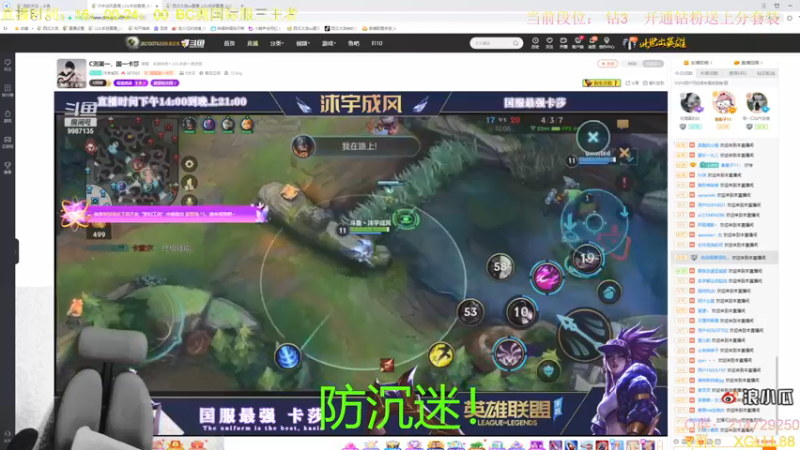
Task: Click the yellow Flash summoner spell
Action: click(441, 355)
